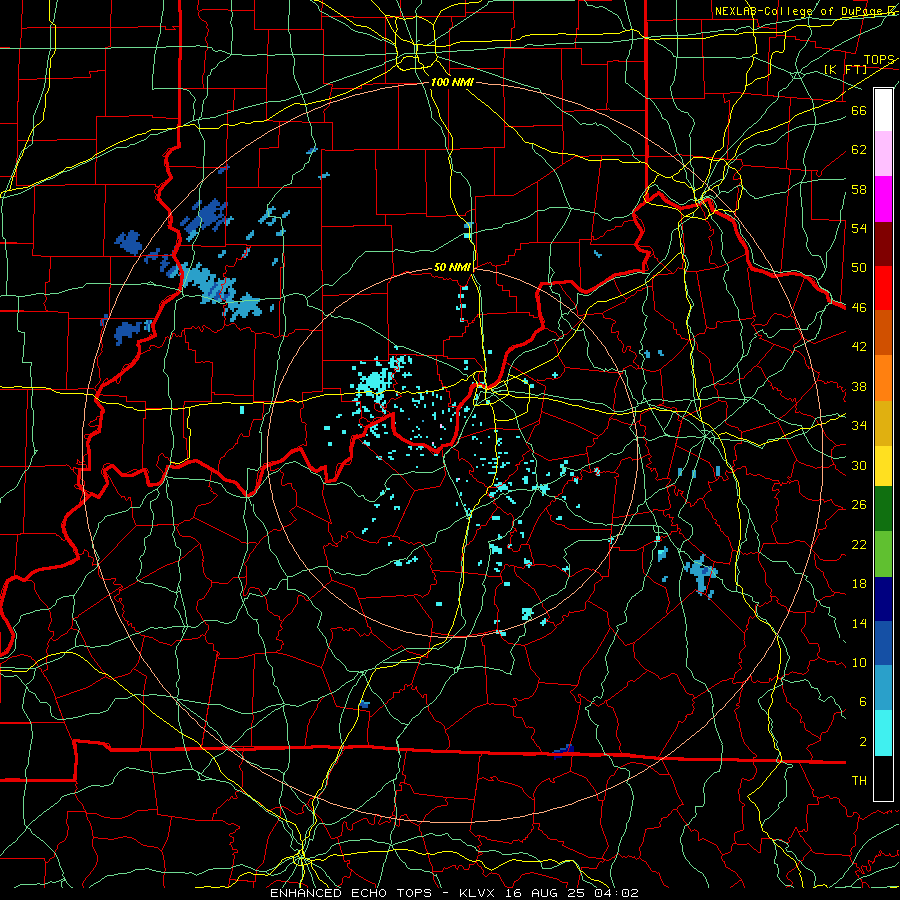Click the "2" legend value
Viewport: 900px width, 900px height.
(x=863, y=742)
